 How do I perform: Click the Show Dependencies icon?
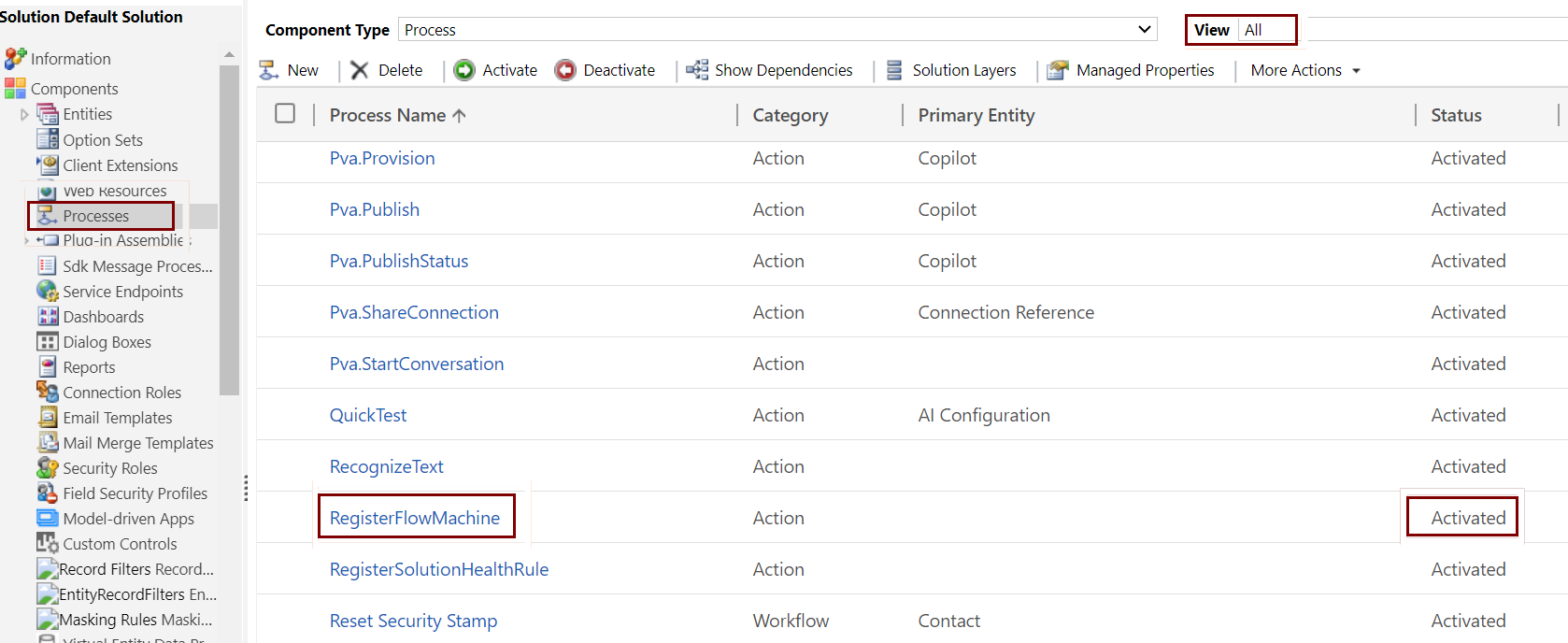point(697,70)
